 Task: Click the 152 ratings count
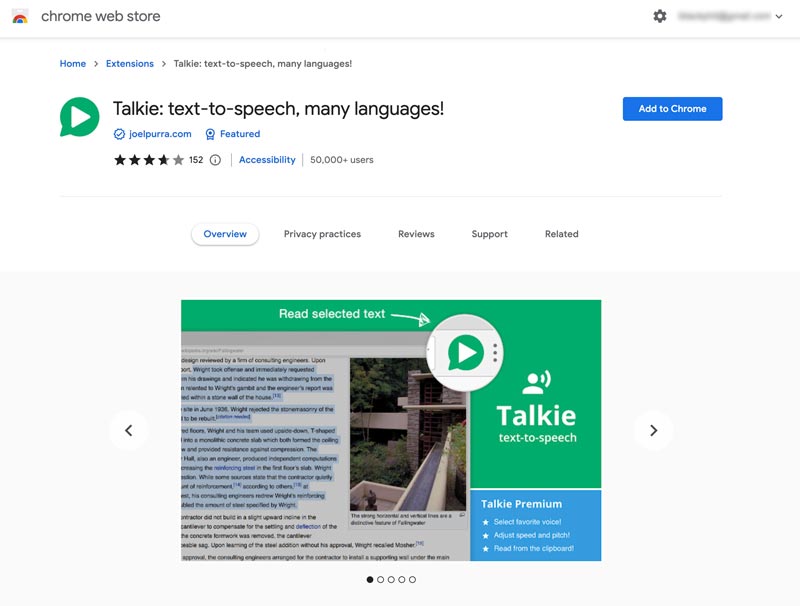pos(196,160)
